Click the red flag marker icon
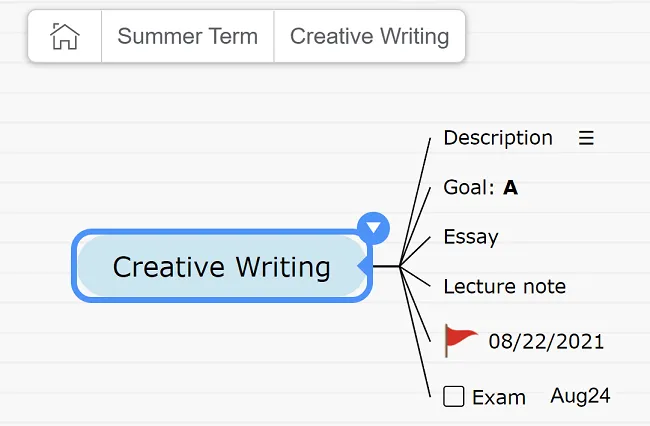The height and width of the screenshot is (426, 650). (x=461, y=340)
